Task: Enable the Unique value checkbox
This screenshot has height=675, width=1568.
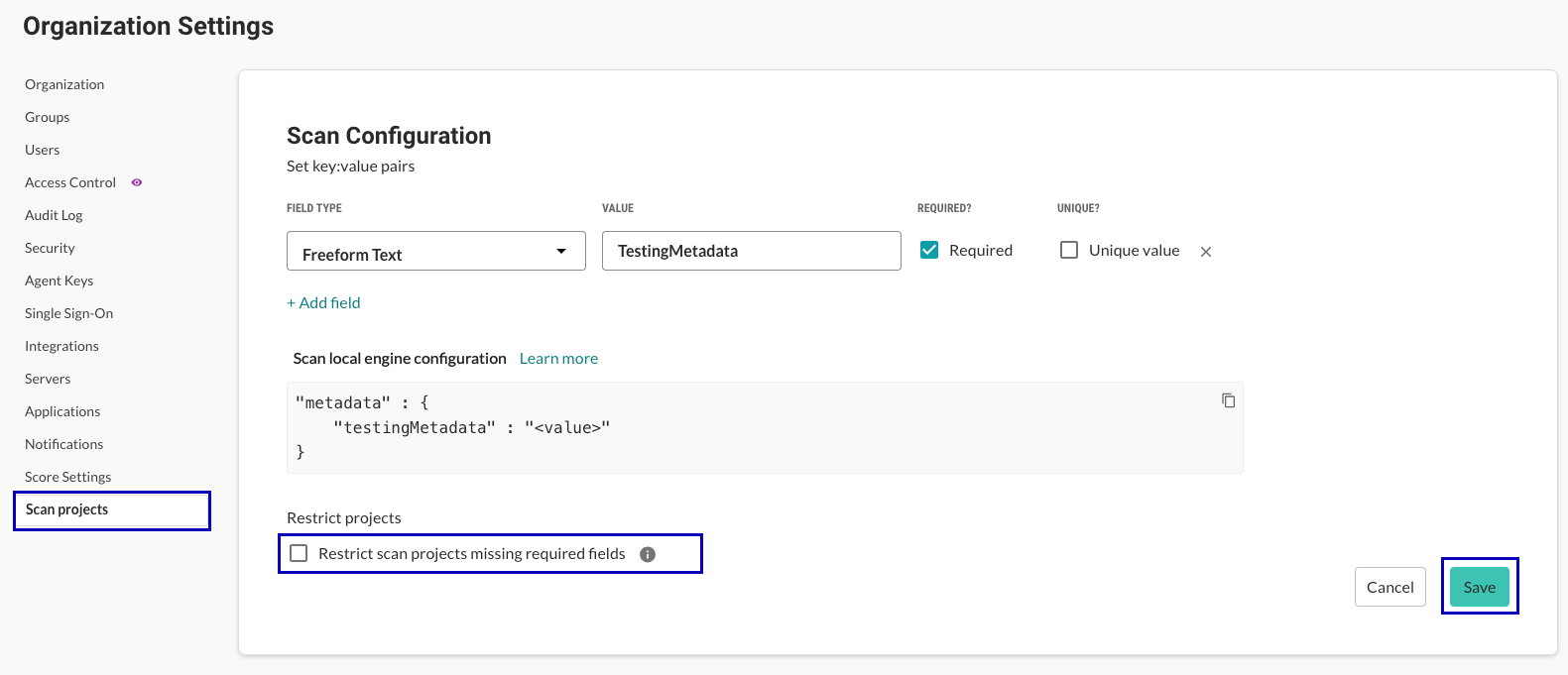Action: pos(1069,250)
